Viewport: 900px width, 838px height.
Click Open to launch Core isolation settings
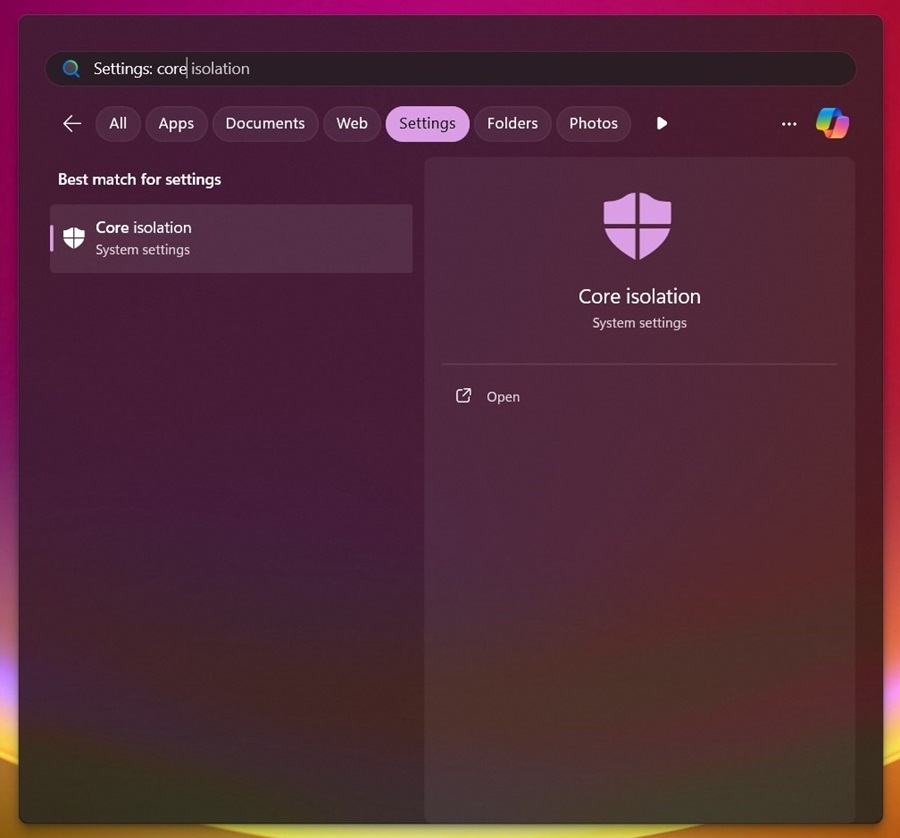tap(503, 396)
